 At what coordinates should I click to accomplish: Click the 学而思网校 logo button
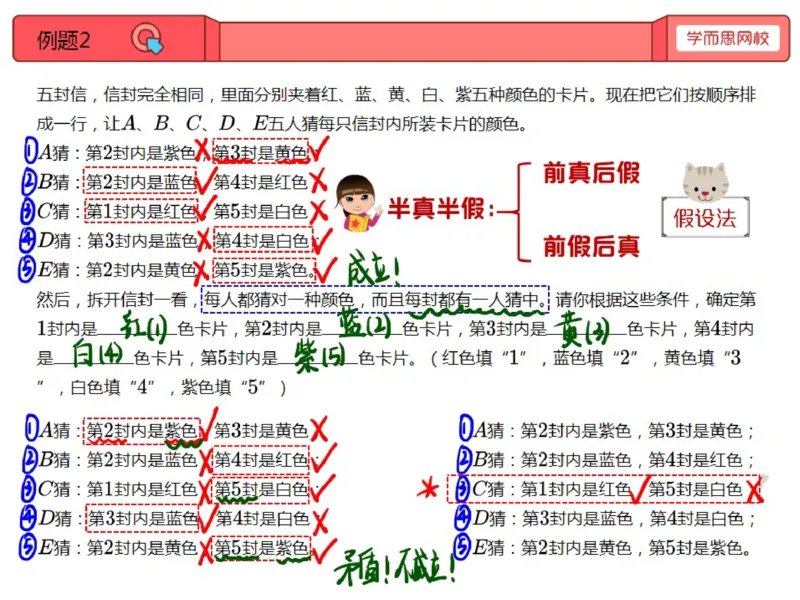point(728,38)
